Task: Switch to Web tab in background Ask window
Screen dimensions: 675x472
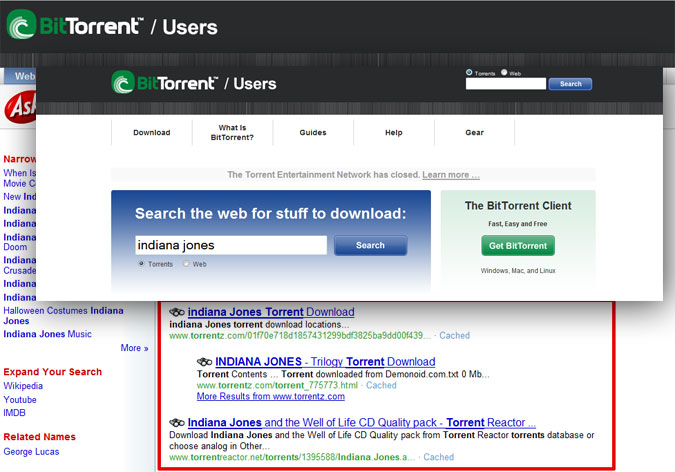Action: point(20,76)
